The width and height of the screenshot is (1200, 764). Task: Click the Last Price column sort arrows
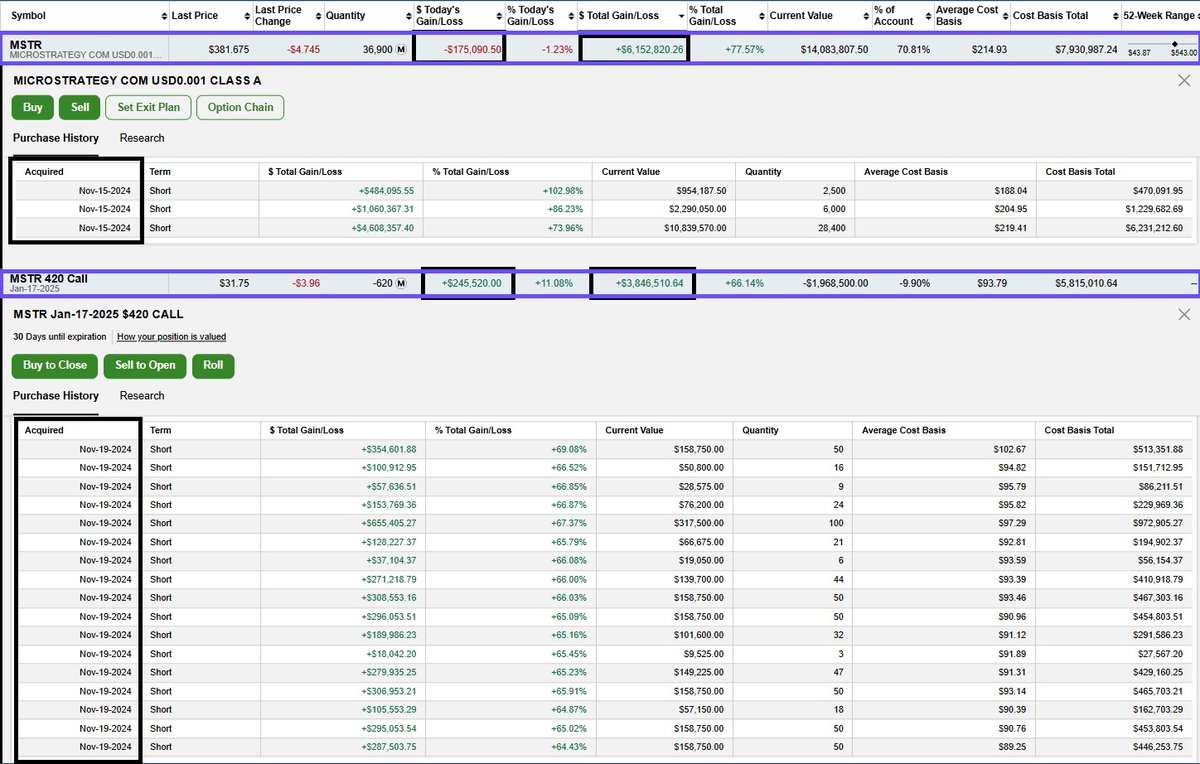pyautogui.click(x=245, y=15)
